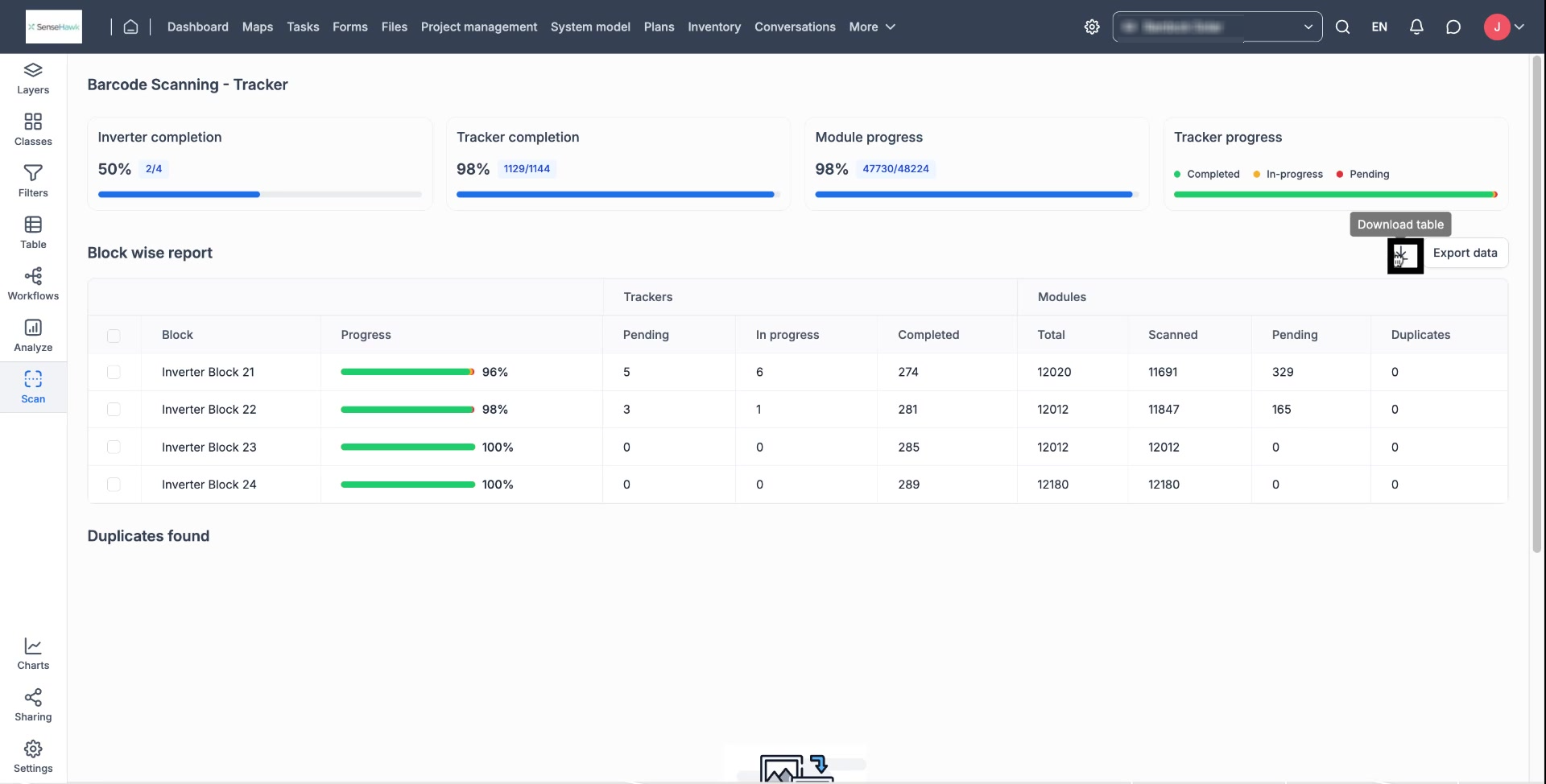This screenshot has height=784, width=1546.
Task: Click the Duplicates column header
Action: click(x=1420, y=335)
